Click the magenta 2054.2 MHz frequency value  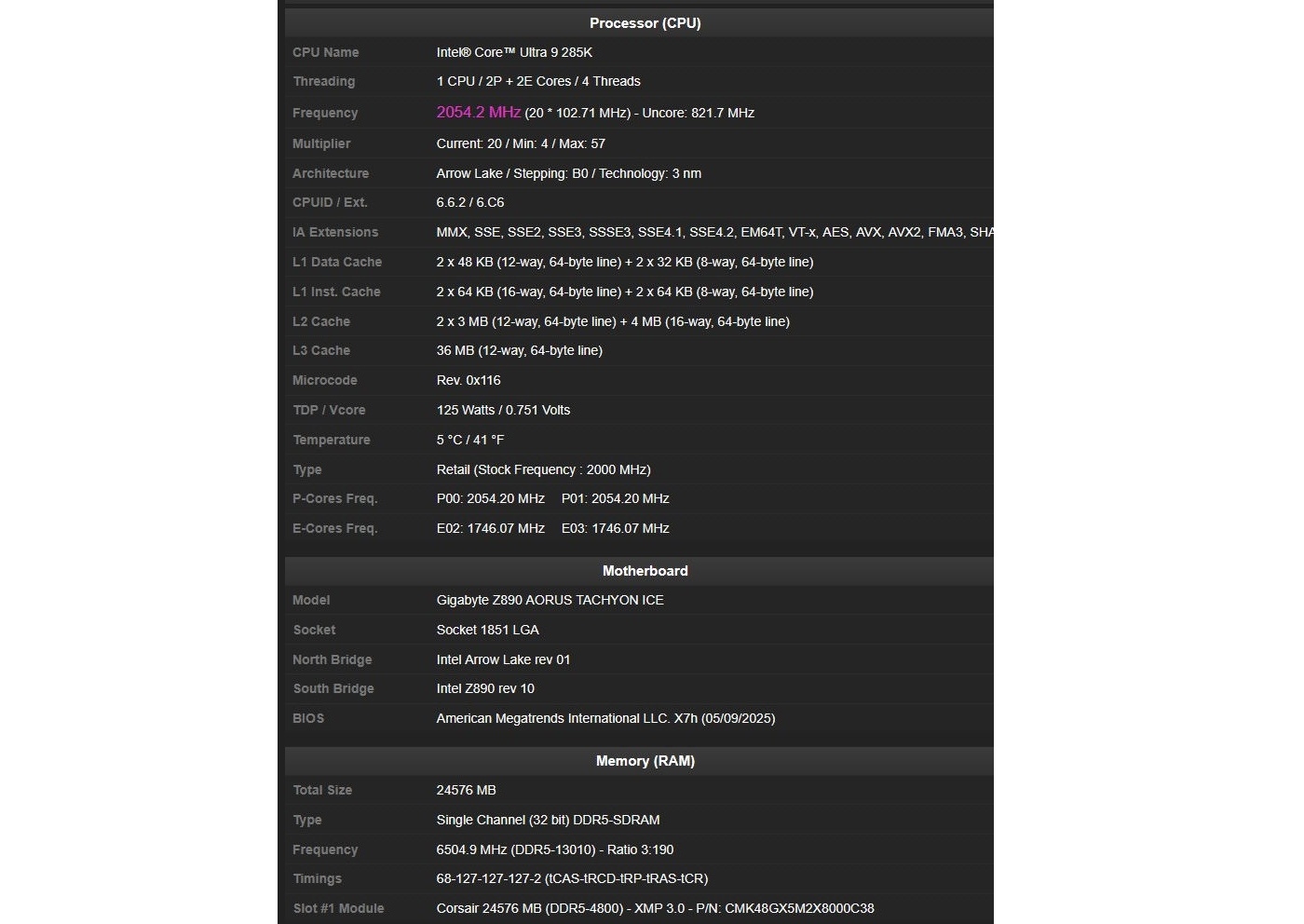(478, 113)
